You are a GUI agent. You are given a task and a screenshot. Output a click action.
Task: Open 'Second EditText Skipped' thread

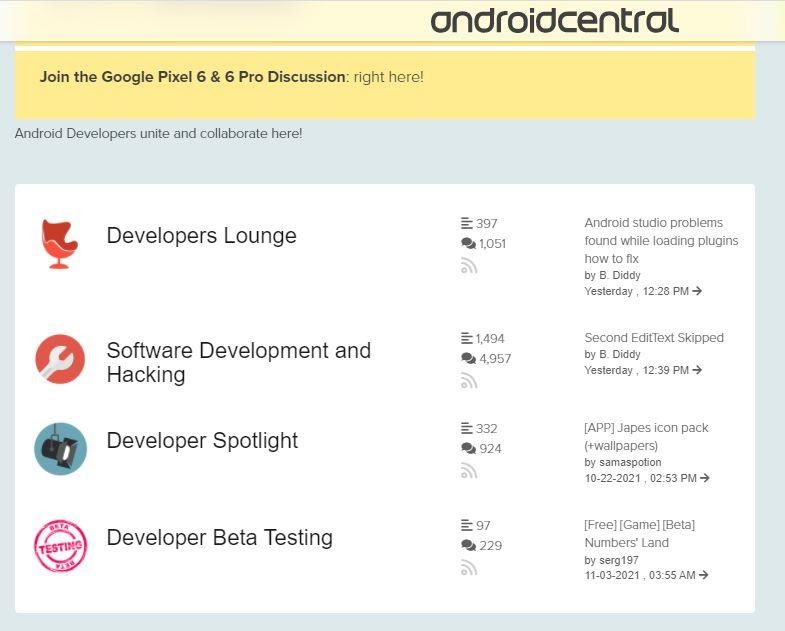654,338
